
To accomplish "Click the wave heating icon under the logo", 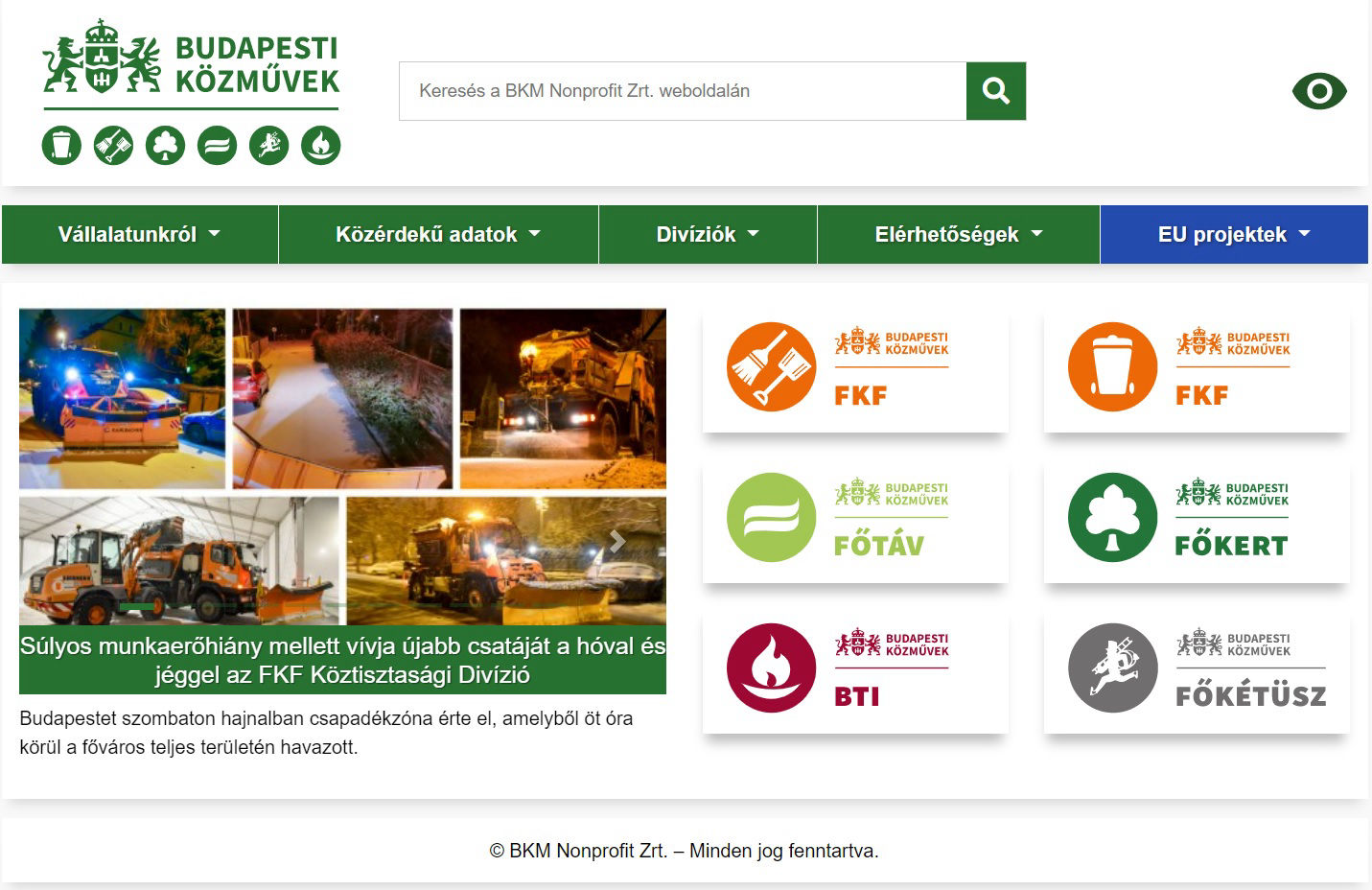I will (x=217, y=146).
